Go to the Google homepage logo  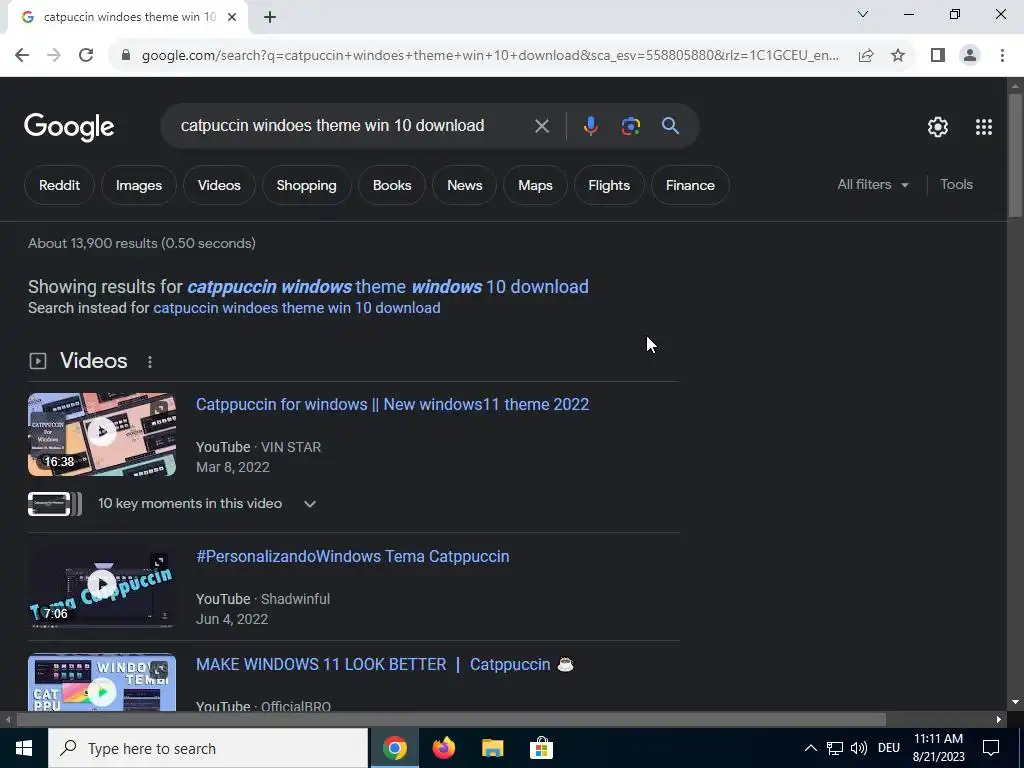[x=69, y=127]
